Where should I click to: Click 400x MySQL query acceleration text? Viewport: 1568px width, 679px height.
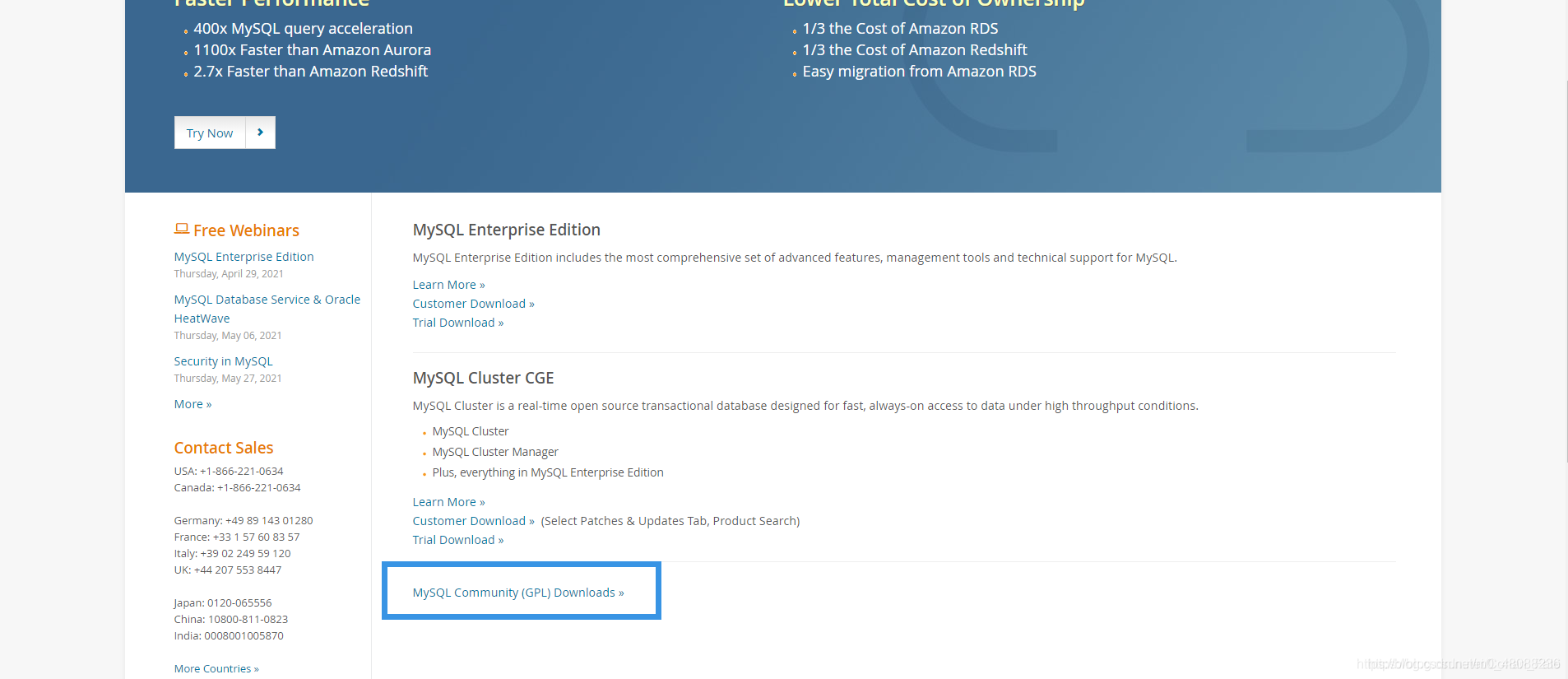[303, 29]
